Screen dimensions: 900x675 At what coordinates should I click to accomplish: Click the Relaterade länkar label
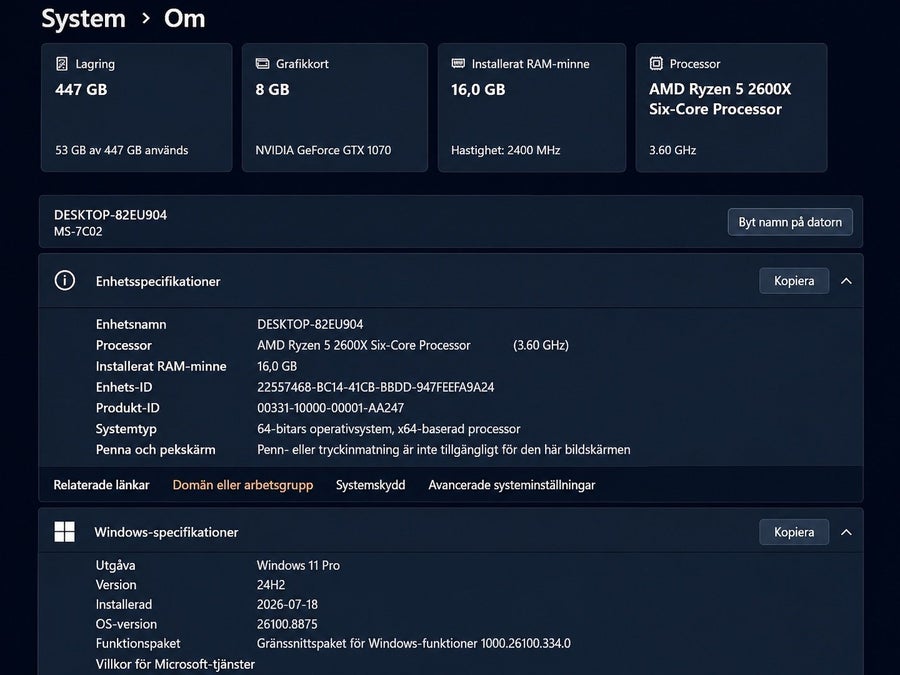[102, 485]
